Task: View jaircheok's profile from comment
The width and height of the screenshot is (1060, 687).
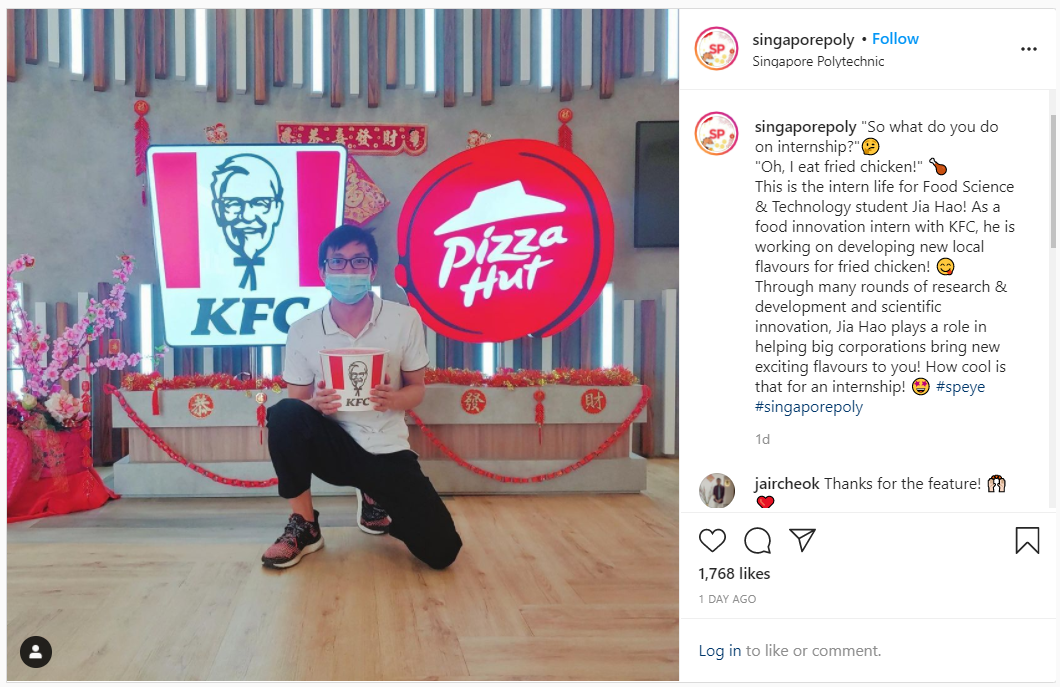Action: coord(787,483)
